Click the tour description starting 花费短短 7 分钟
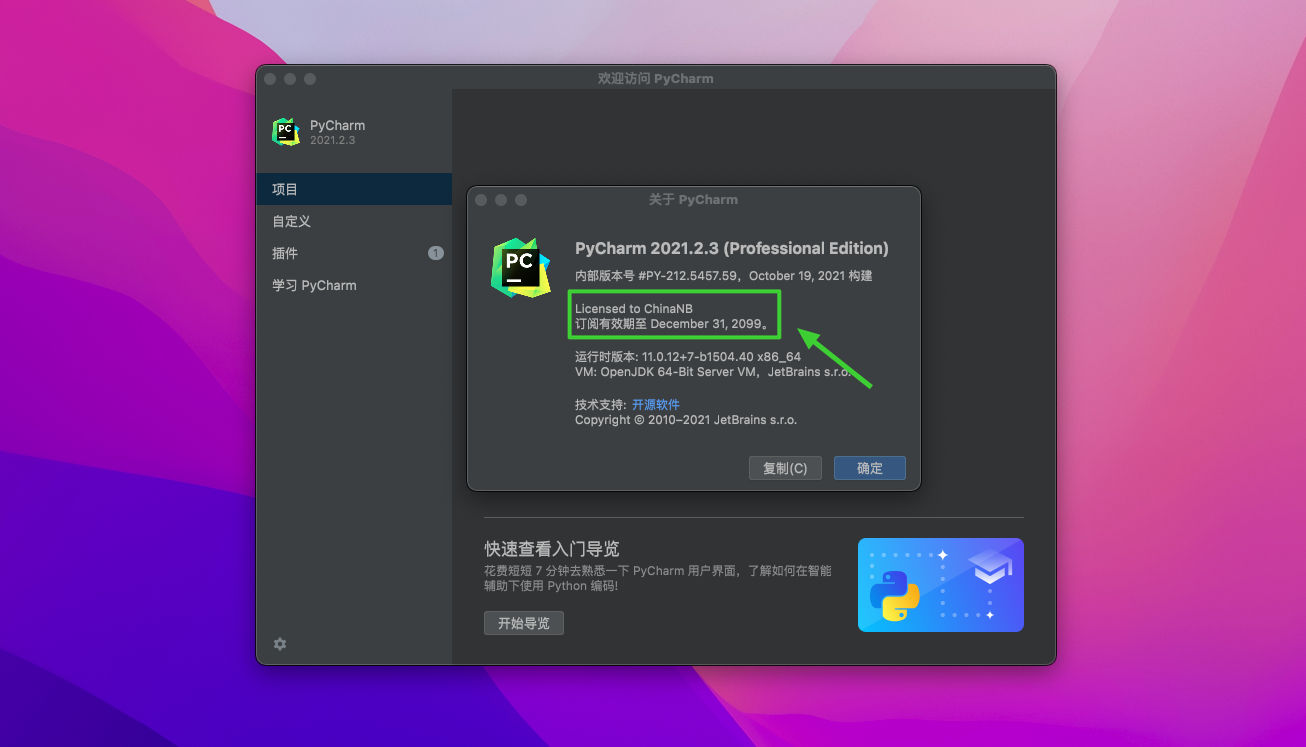 658,578
